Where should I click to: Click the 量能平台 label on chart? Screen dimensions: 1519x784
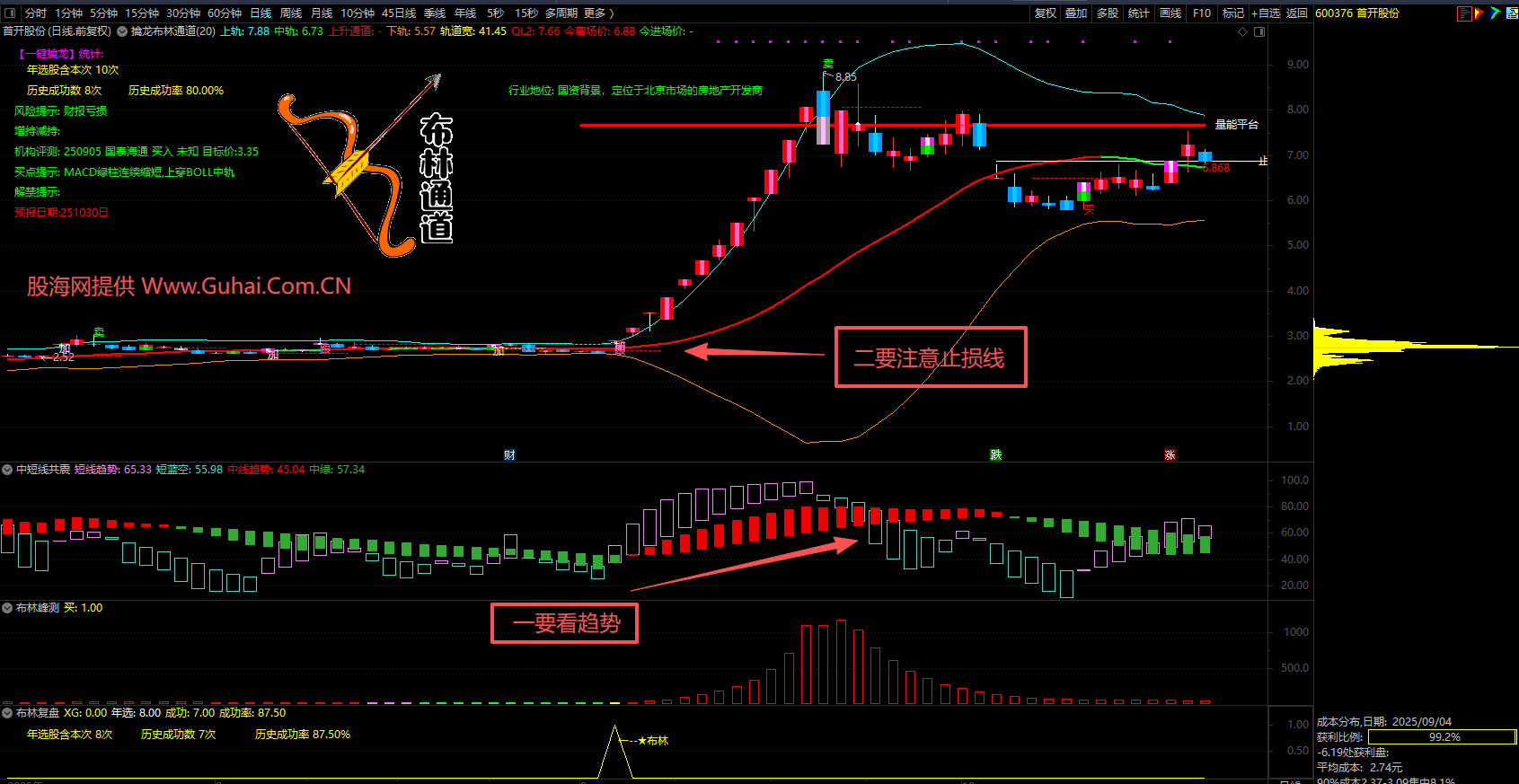coord(1237,125)
